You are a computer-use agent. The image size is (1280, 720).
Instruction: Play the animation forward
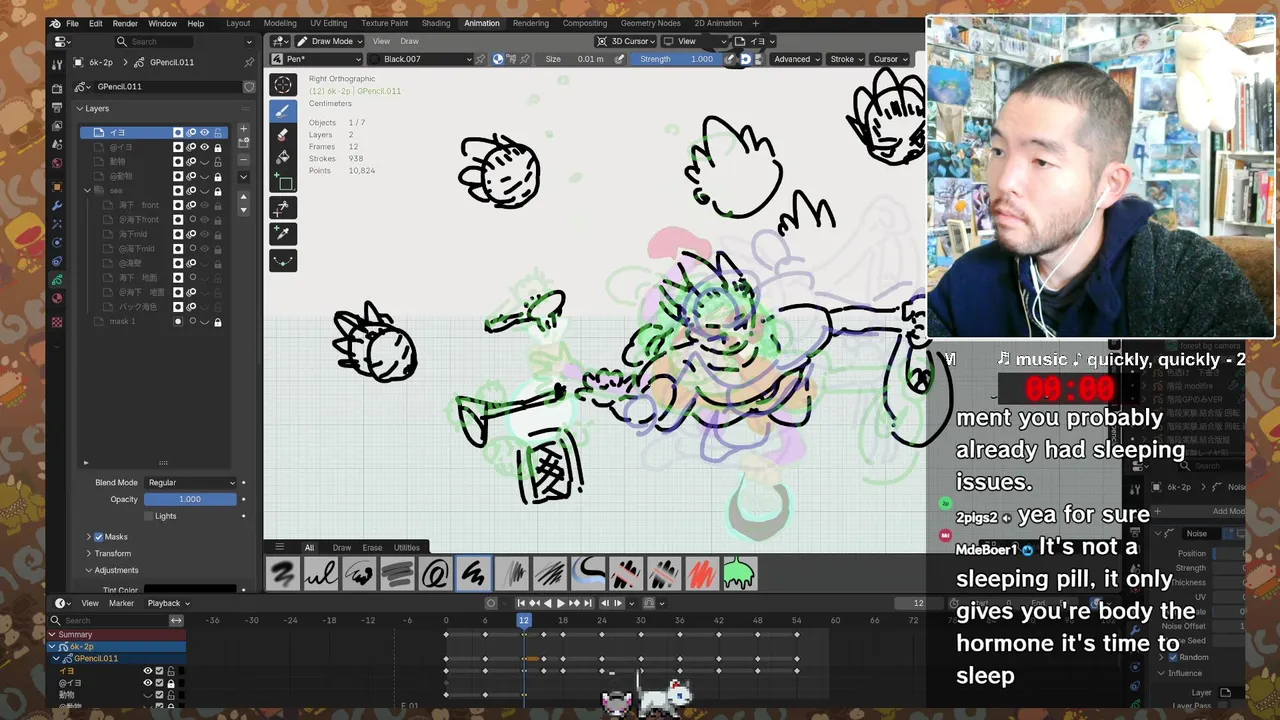[560, 603]
